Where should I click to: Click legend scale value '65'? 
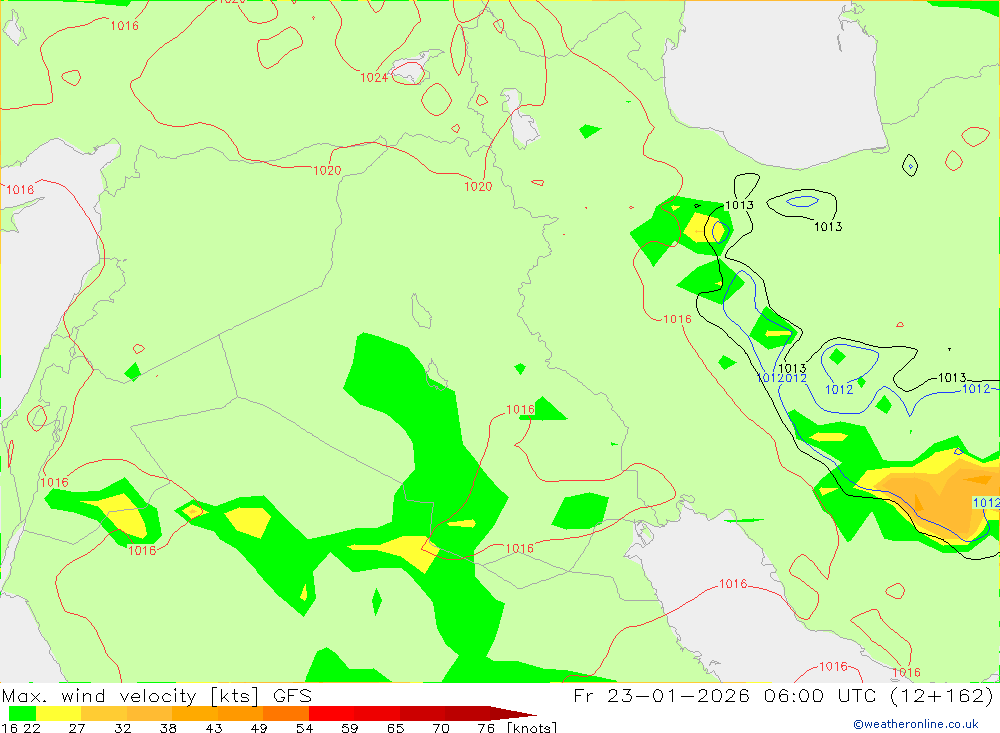coord(395,728)
